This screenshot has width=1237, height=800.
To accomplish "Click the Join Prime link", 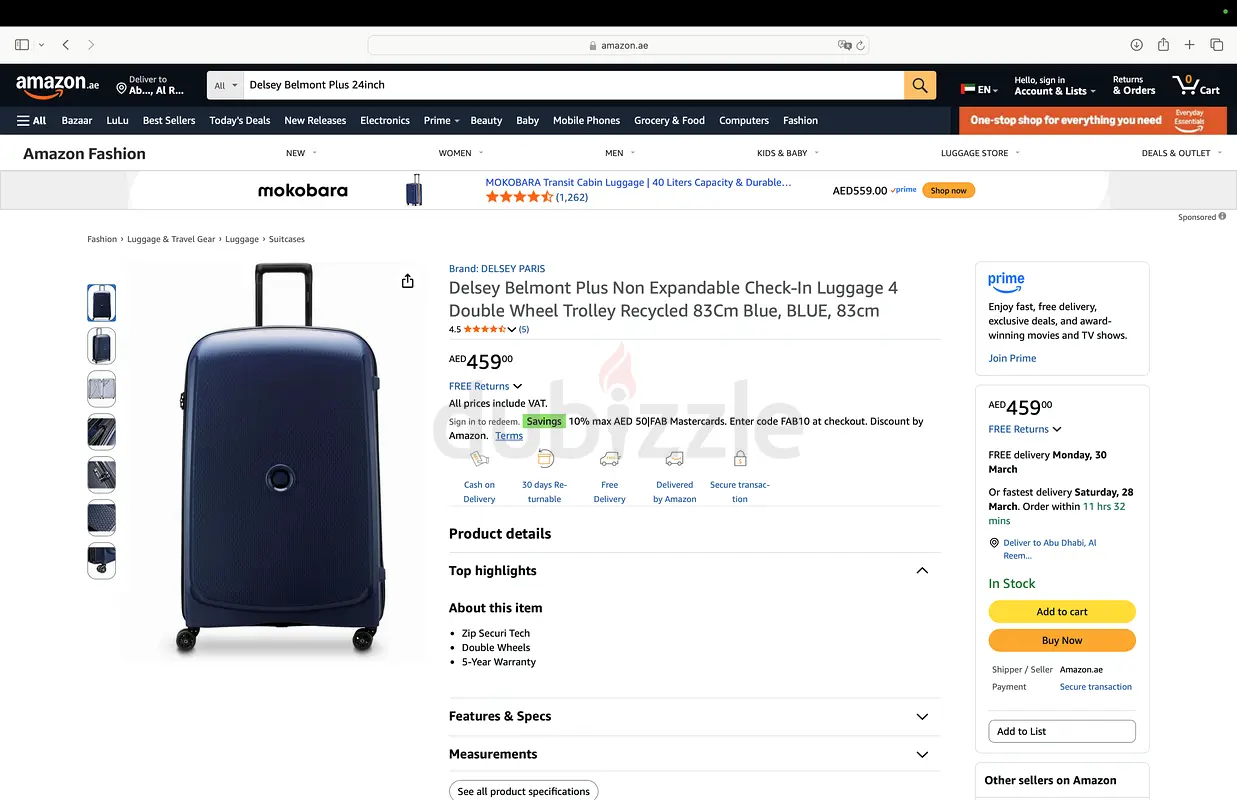I will [1012, 358].
